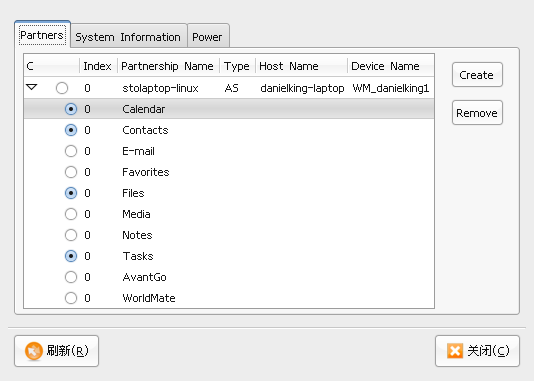Open the System Information tab
The height and width of the screenshot is (381, 534).
point(128,36)
